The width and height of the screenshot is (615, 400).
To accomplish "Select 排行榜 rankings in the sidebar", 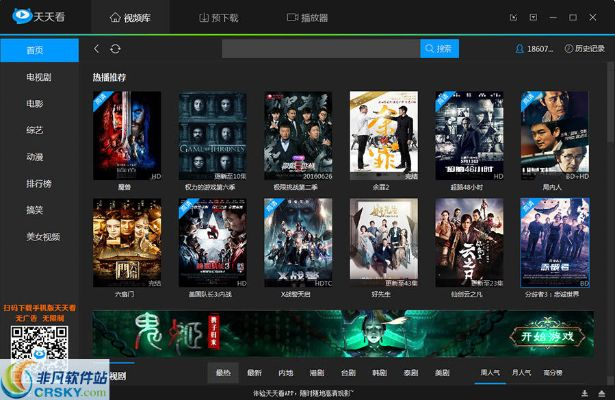I will pyautogui.click(x=42, y=183).
